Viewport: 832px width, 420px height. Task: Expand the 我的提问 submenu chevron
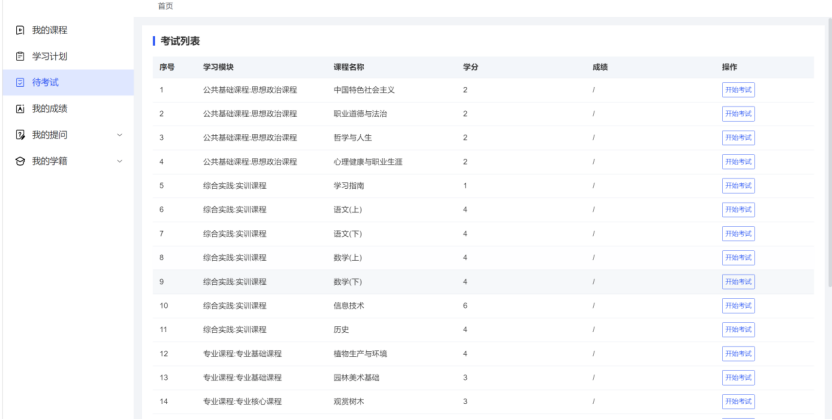click(x=120, y=135)
